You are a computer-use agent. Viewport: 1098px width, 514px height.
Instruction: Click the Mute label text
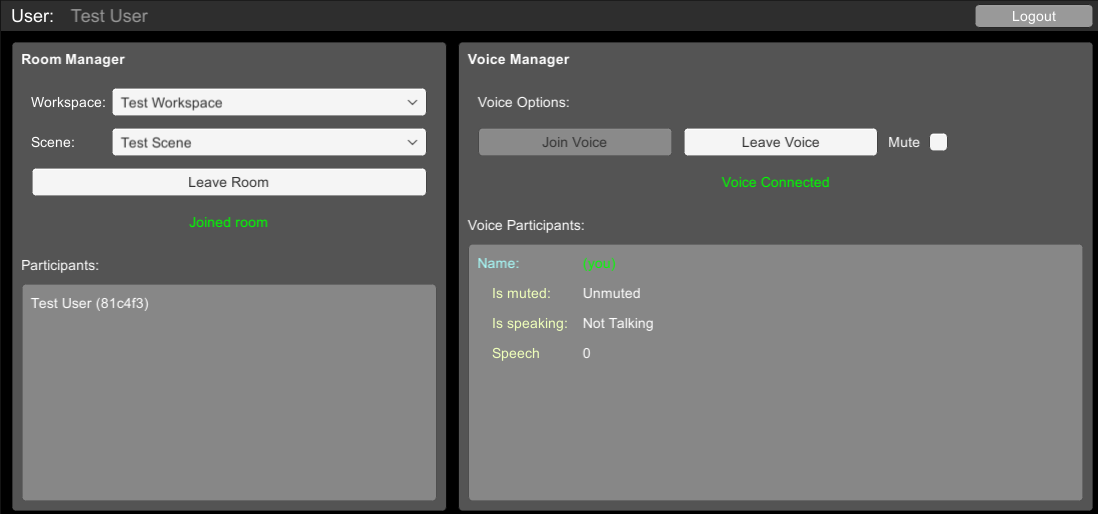click(903, 142)
